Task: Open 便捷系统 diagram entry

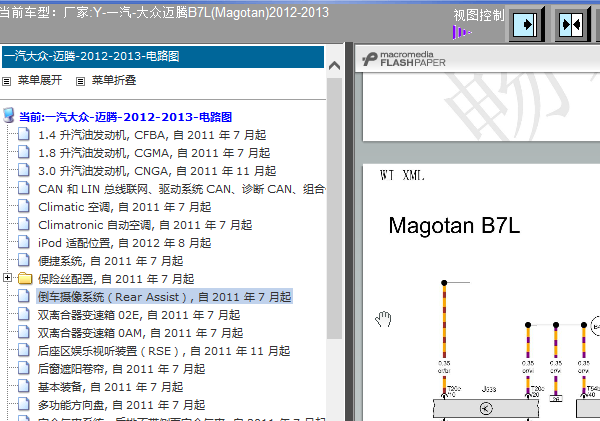Action: click(111, 261)
